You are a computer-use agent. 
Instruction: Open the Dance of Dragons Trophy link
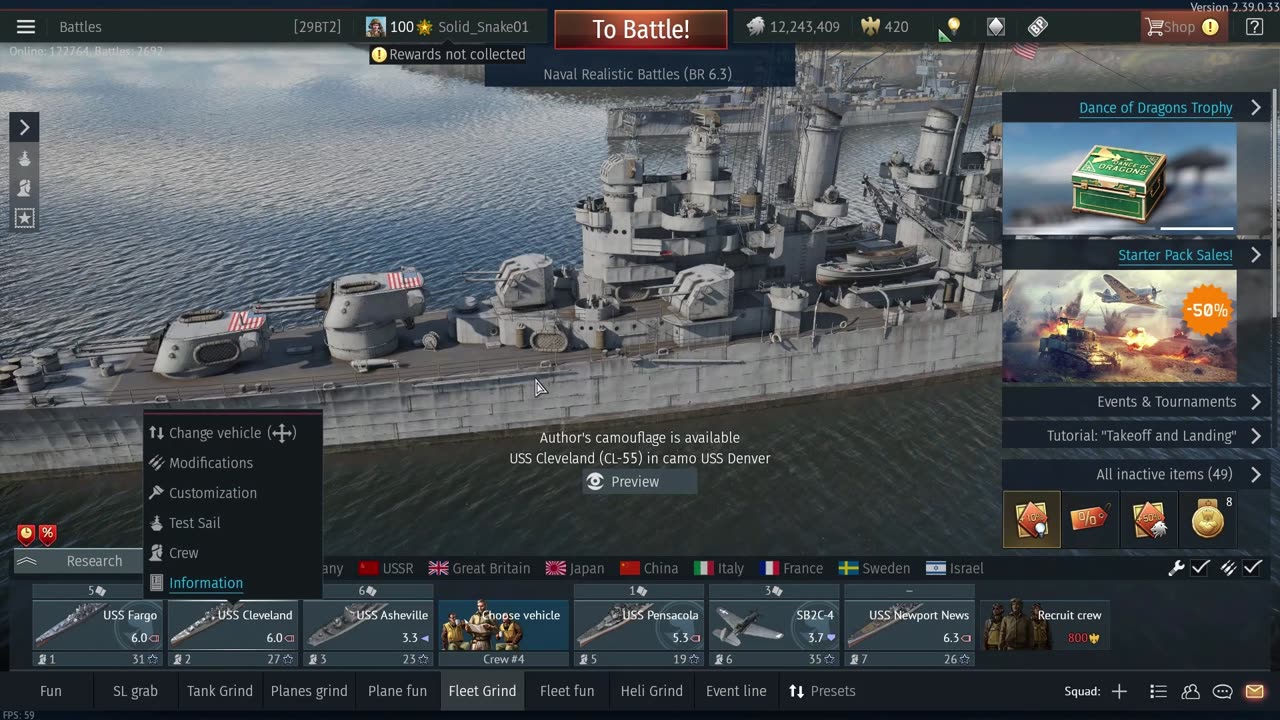(1155, 108)
